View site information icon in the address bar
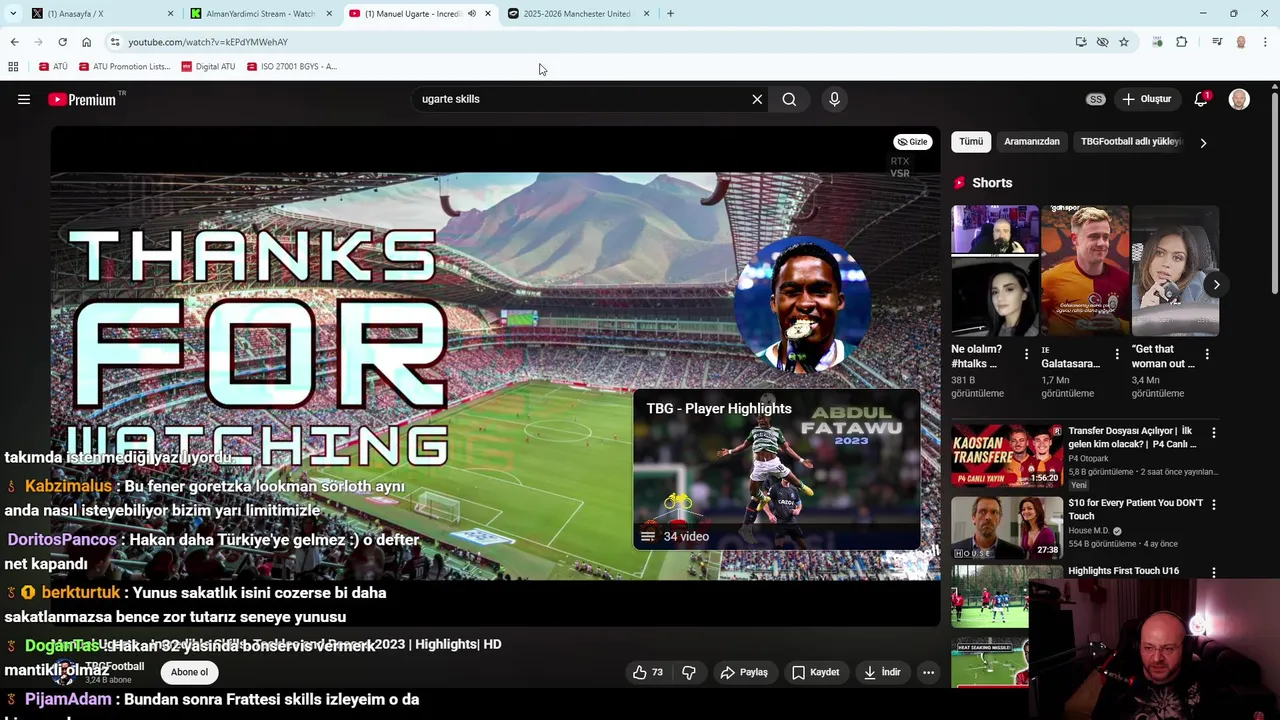 pos(115,42)
